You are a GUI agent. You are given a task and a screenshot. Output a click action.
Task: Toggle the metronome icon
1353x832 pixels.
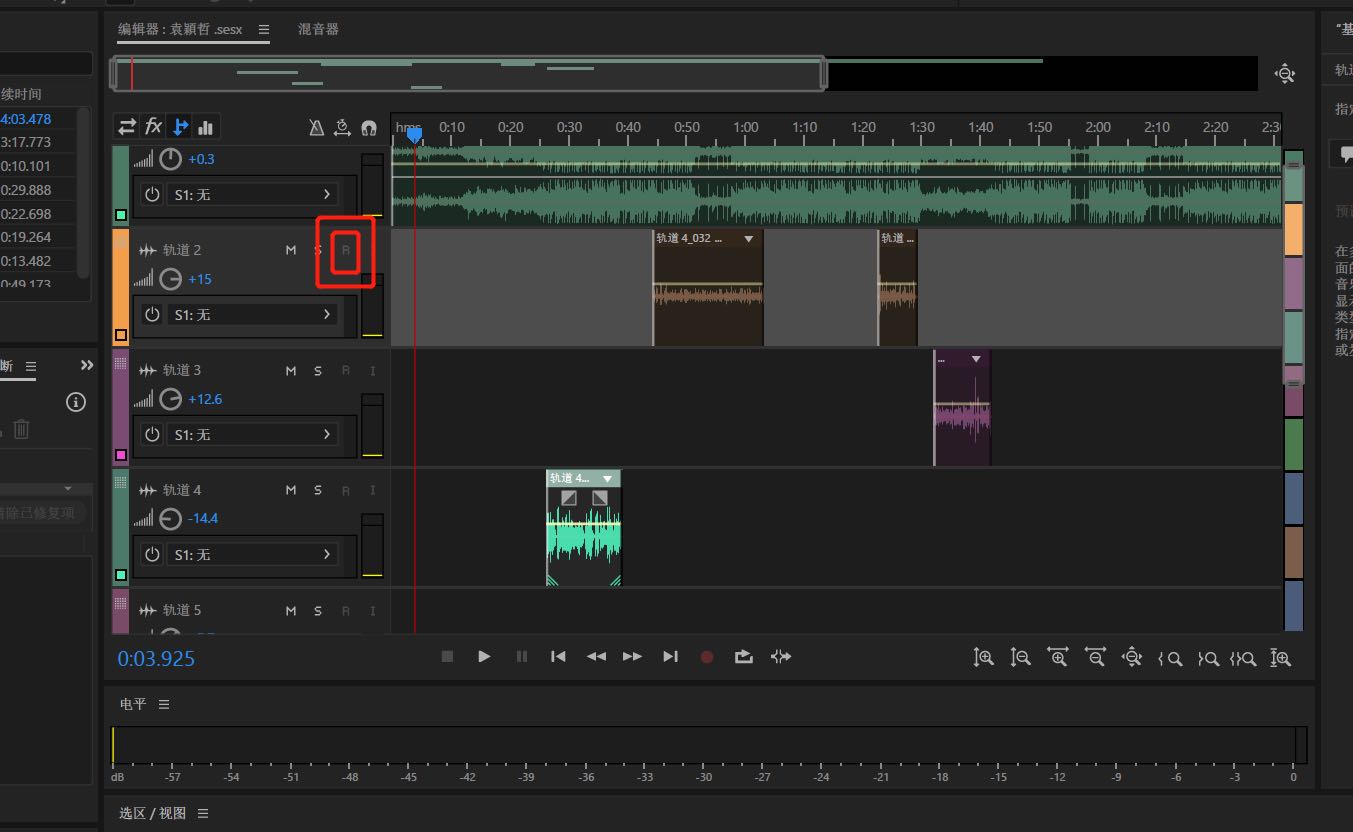(316, 128)
